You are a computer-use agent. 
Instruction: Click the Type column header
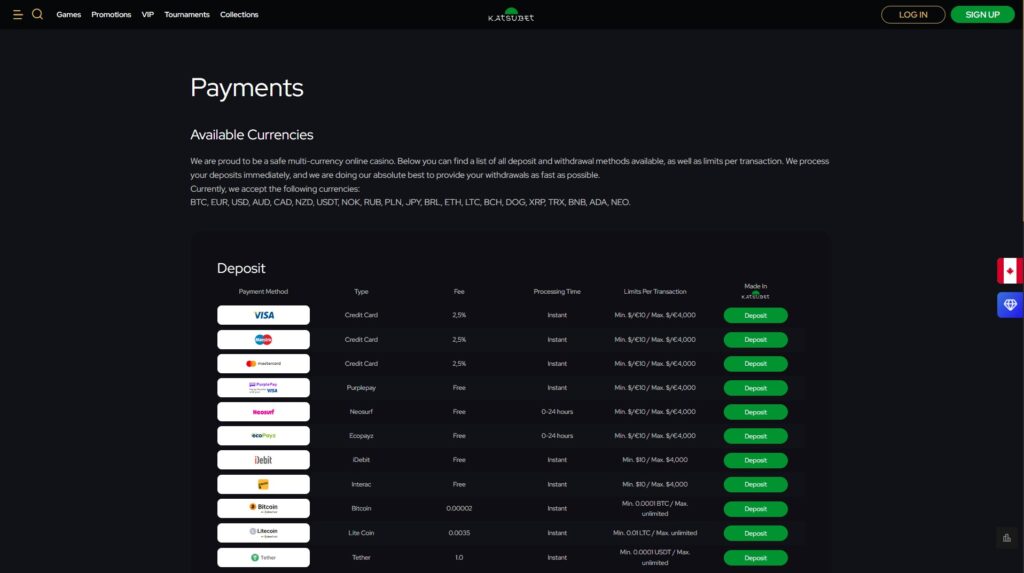(x=361, y=291)
